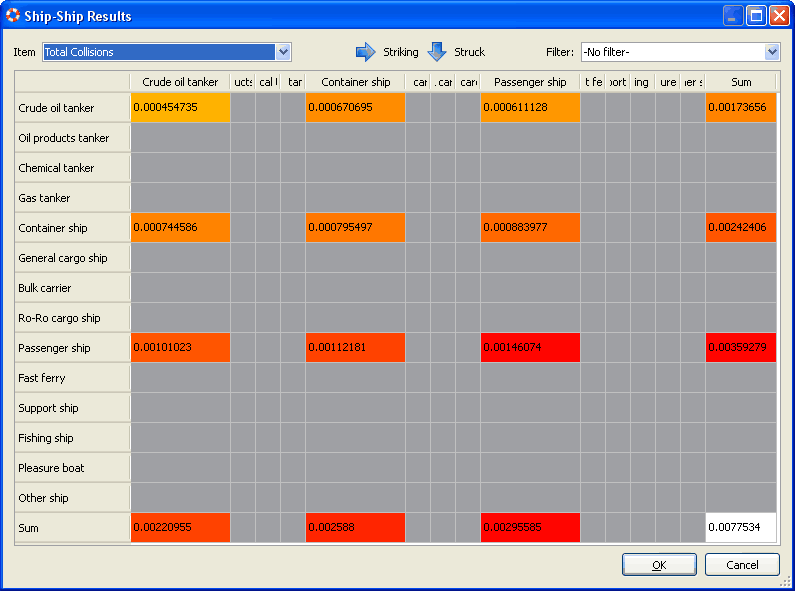Click the Struck label text

pyautogui.click(x=469, y=52)
